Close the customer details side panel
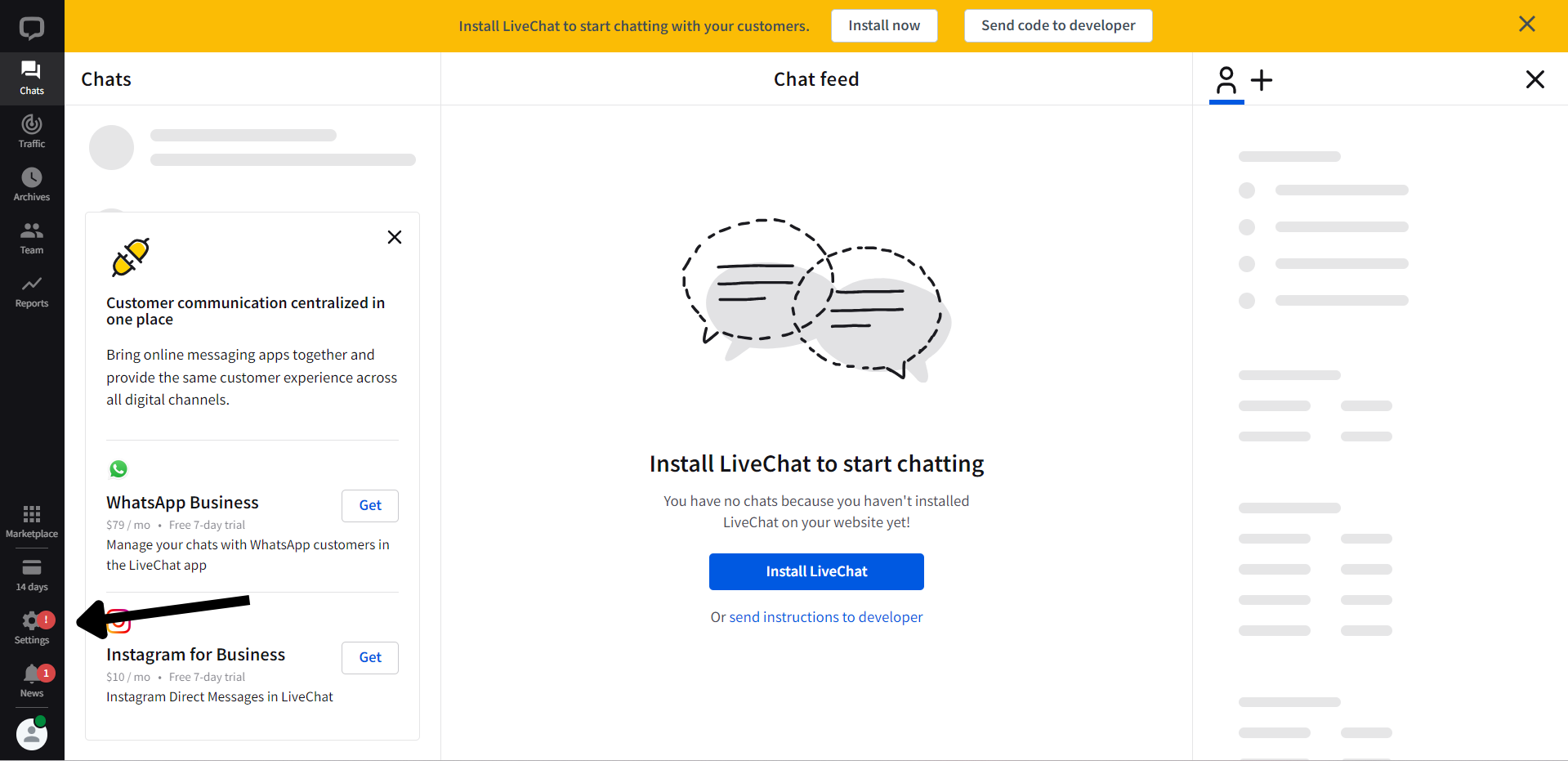This screenshot has width=1568, height=761. coord(1534,79)
